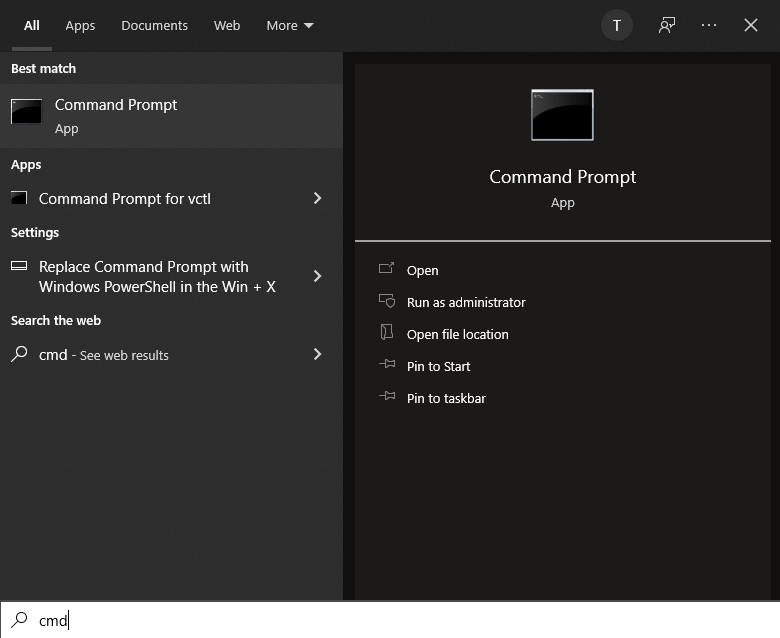Click the web search magnifier icon
This screenshot has width=780, height=638.
click(x=19, y=354)
